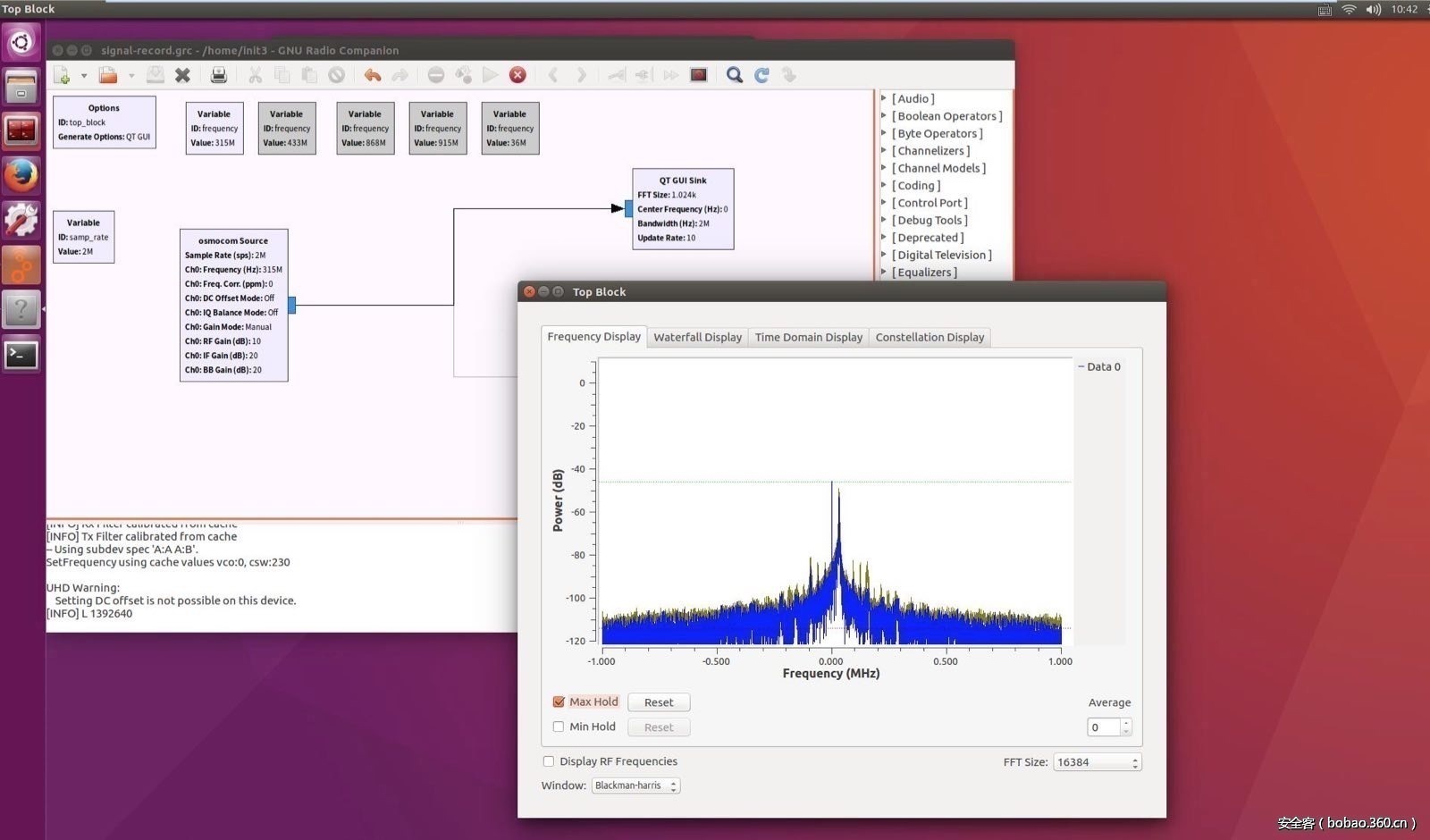
Task: Enable the Min Hold checkbox
Action: click(x=559, y=727)
